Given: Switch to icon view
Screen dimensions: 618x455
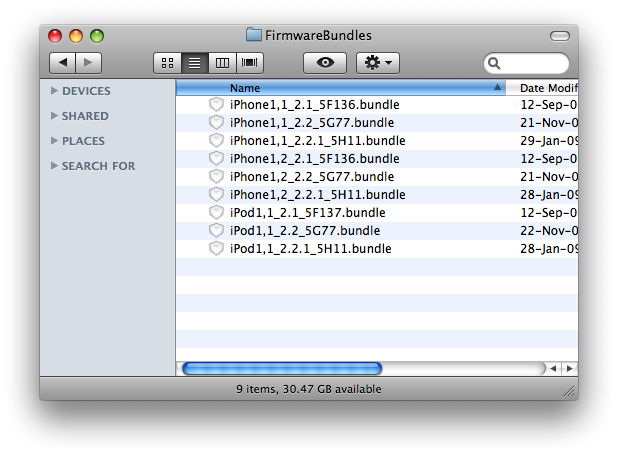Looking at the screenshot, I should click(168, 63).
